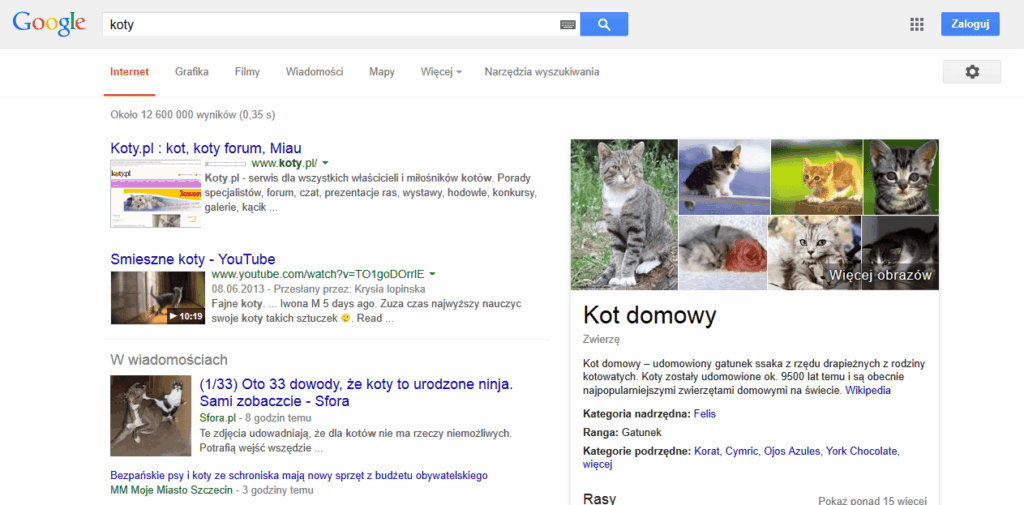
Task: Open the Korat link
Action: pyautogui.click(x=706, y=451)
